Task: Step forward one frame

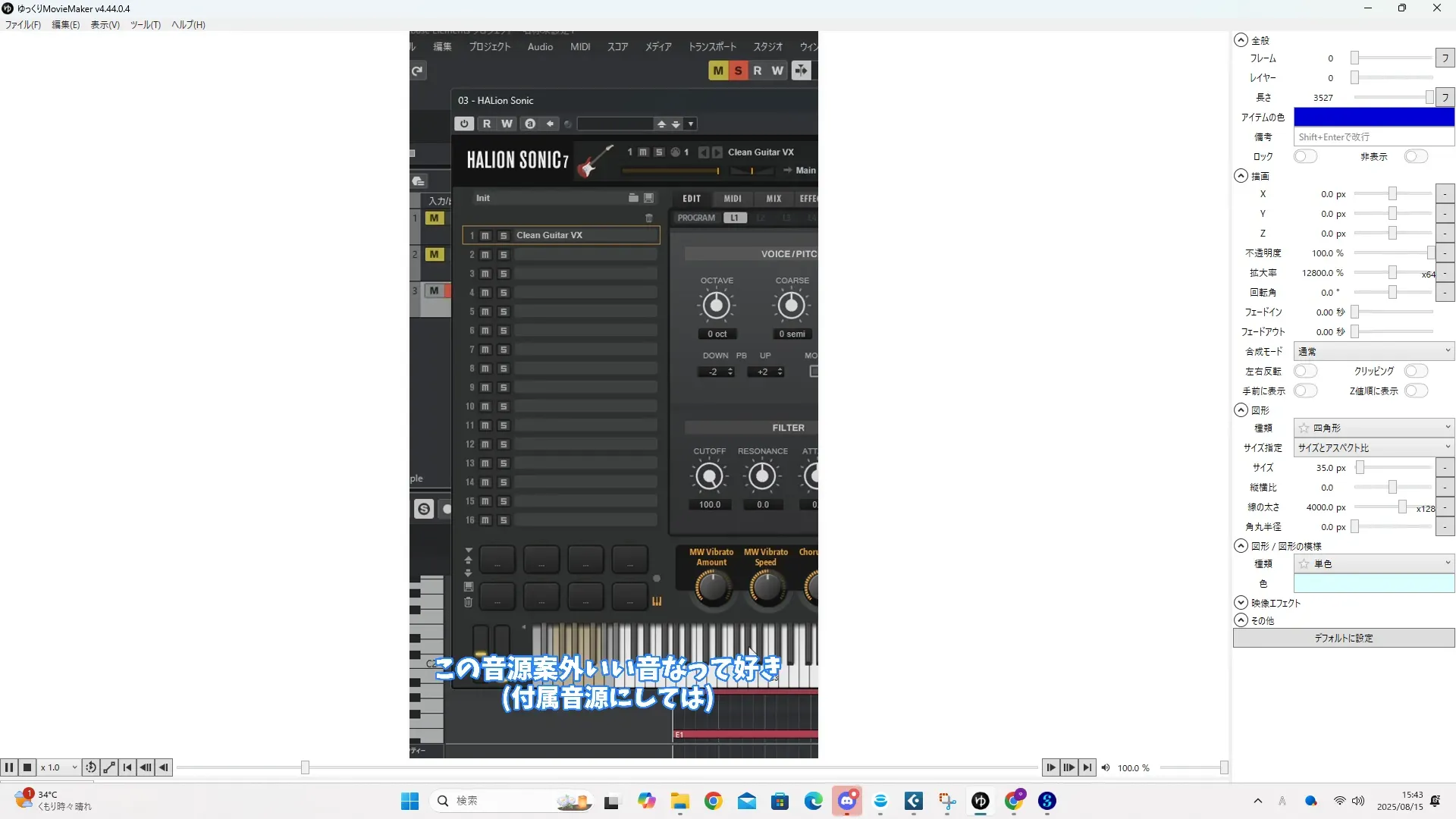Action: coord(1051,767)
